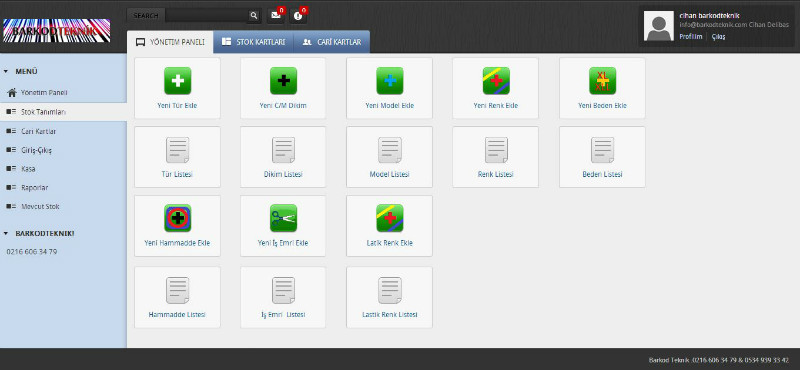The width and height of the screenshot is (800, 370).
Task: Click the Yeni İş Emri Ekle scissors icon
Action: 283,218
